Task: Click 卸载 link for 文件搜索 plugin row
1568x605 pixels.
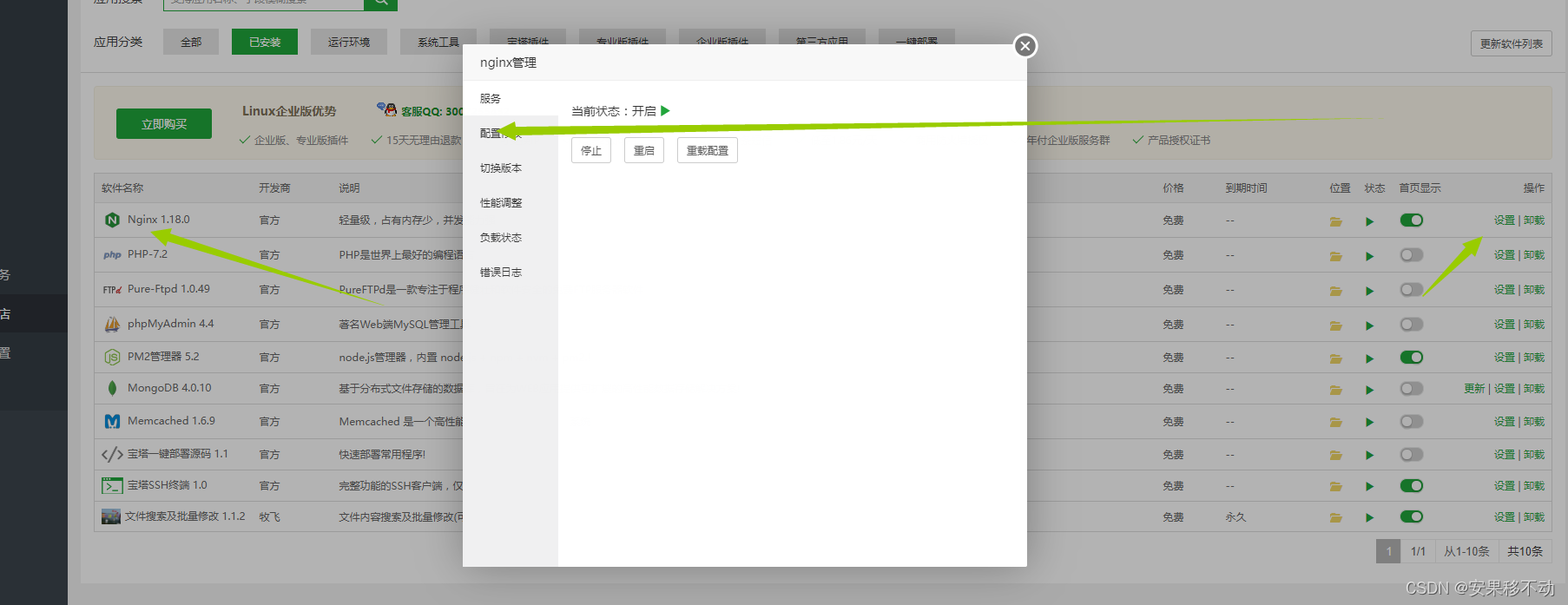Action: click(1534, 517)
